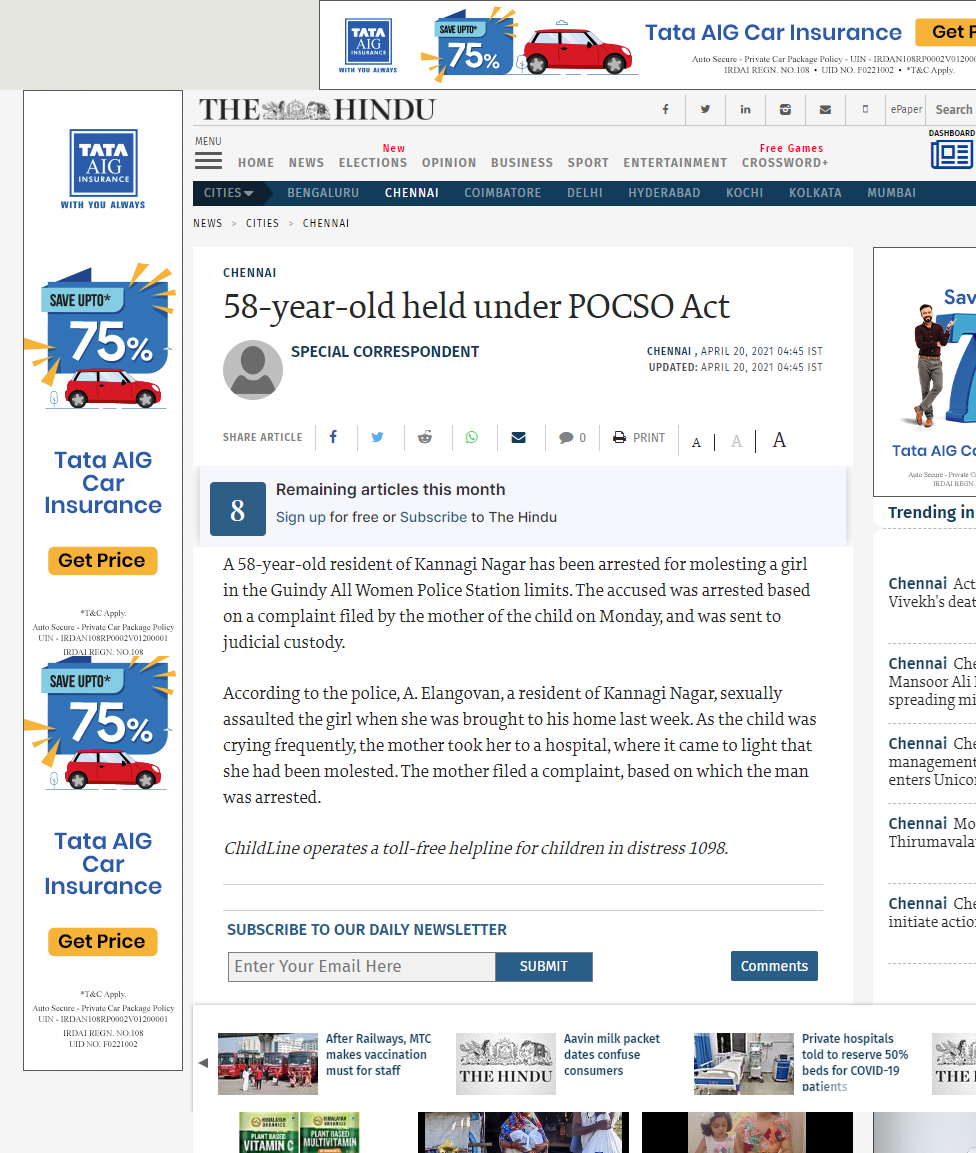Print the article

pos(638,438)
